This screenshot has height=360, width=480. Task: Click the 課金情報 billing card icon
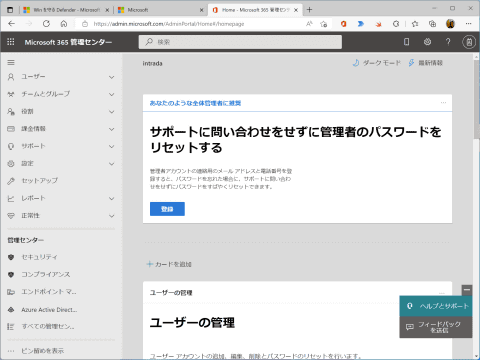tap(11, 129)
